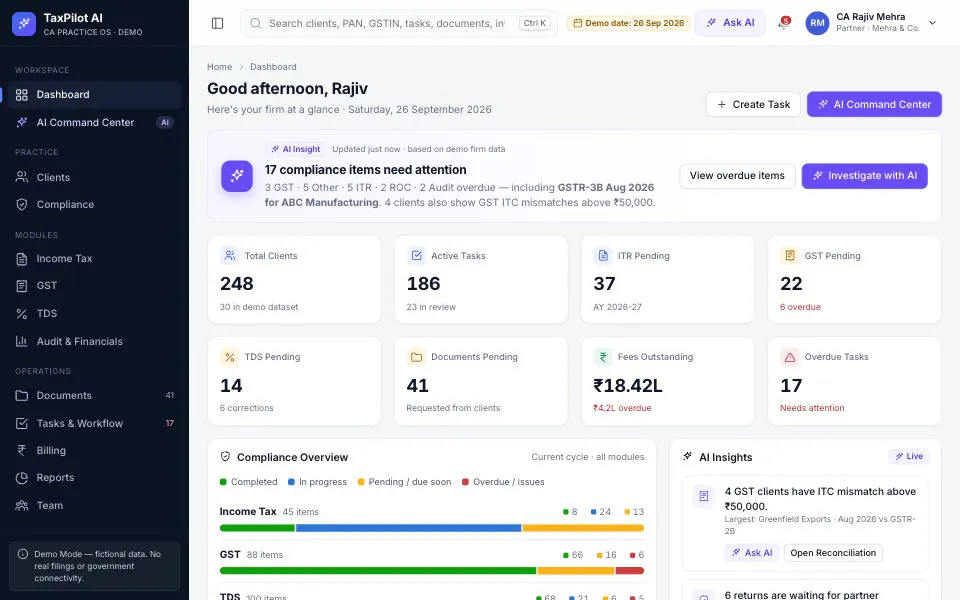This screenshot has width=960, height=600.
Task: Toggle the sidebar panel icon
Action: [x=217, y=23]
